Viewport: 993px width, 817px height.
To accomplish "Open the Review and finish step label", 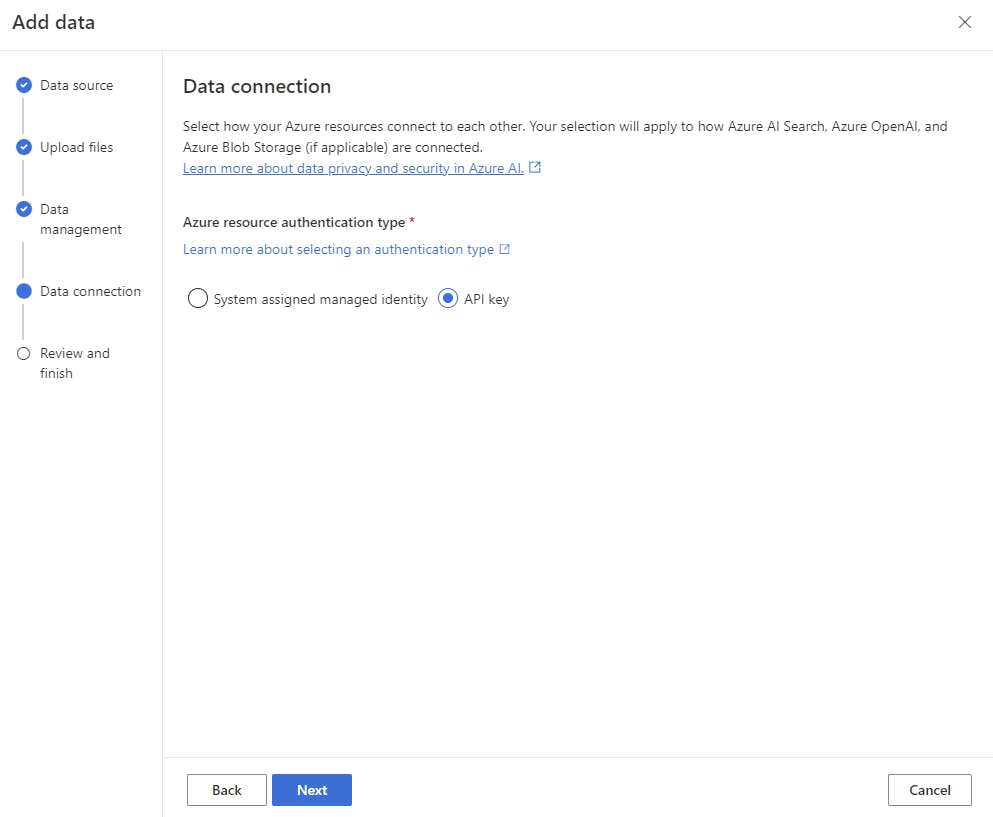I will pos(74,363).
